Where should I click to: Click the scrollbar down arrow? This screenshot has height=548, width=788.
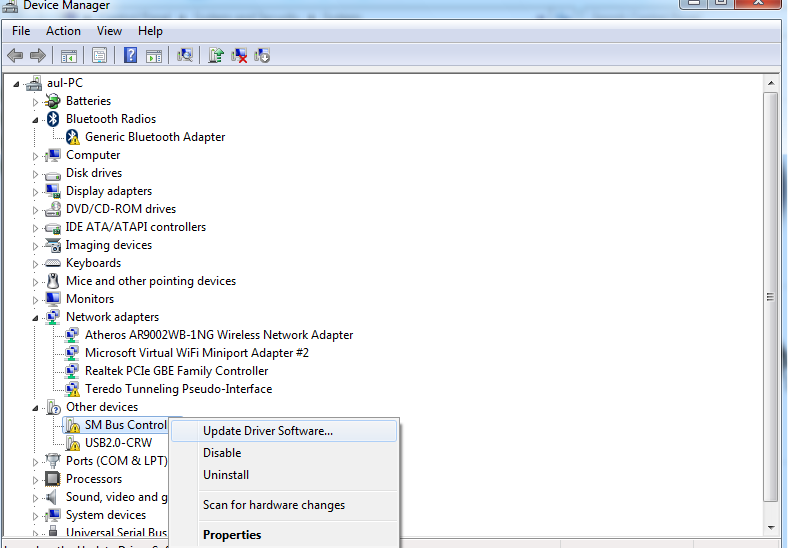point(771,528)
